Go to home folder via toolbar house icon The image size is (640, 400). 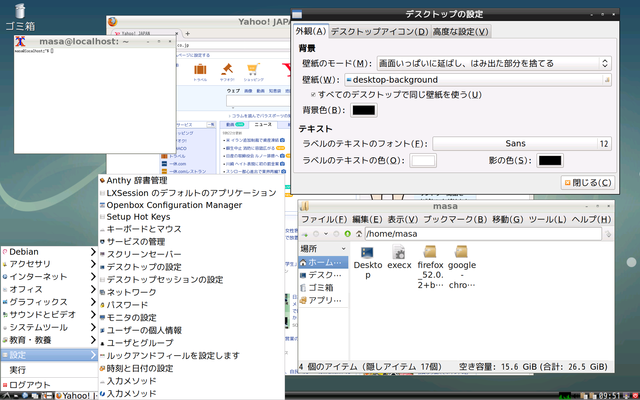tap(359, 234)
